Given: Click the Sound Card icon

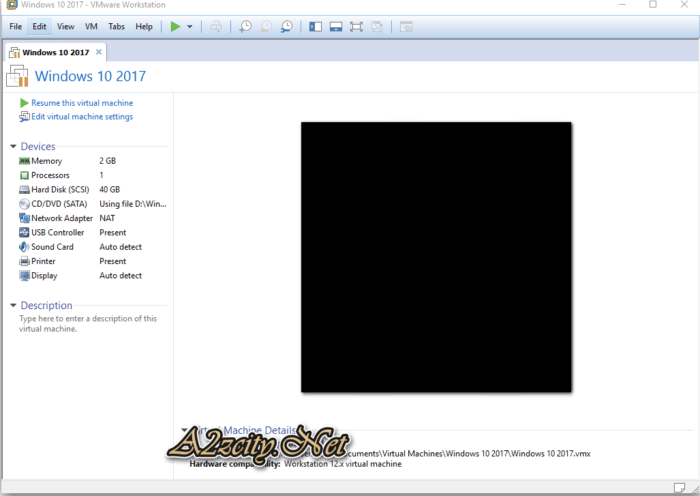Looking at the screenshot, I should click(x=24, y=247).
